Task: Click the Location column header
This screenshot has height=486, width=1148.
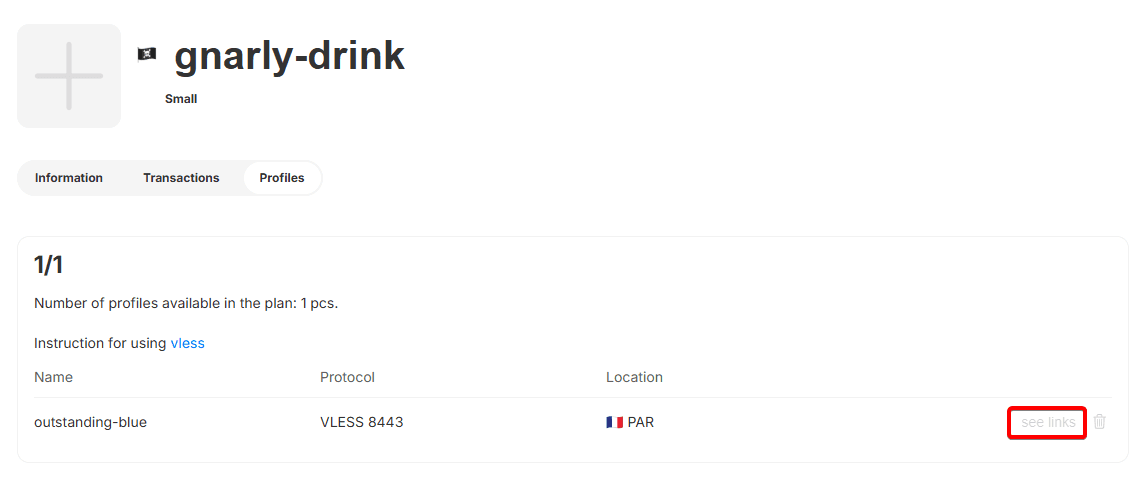Action: point(634,377)
